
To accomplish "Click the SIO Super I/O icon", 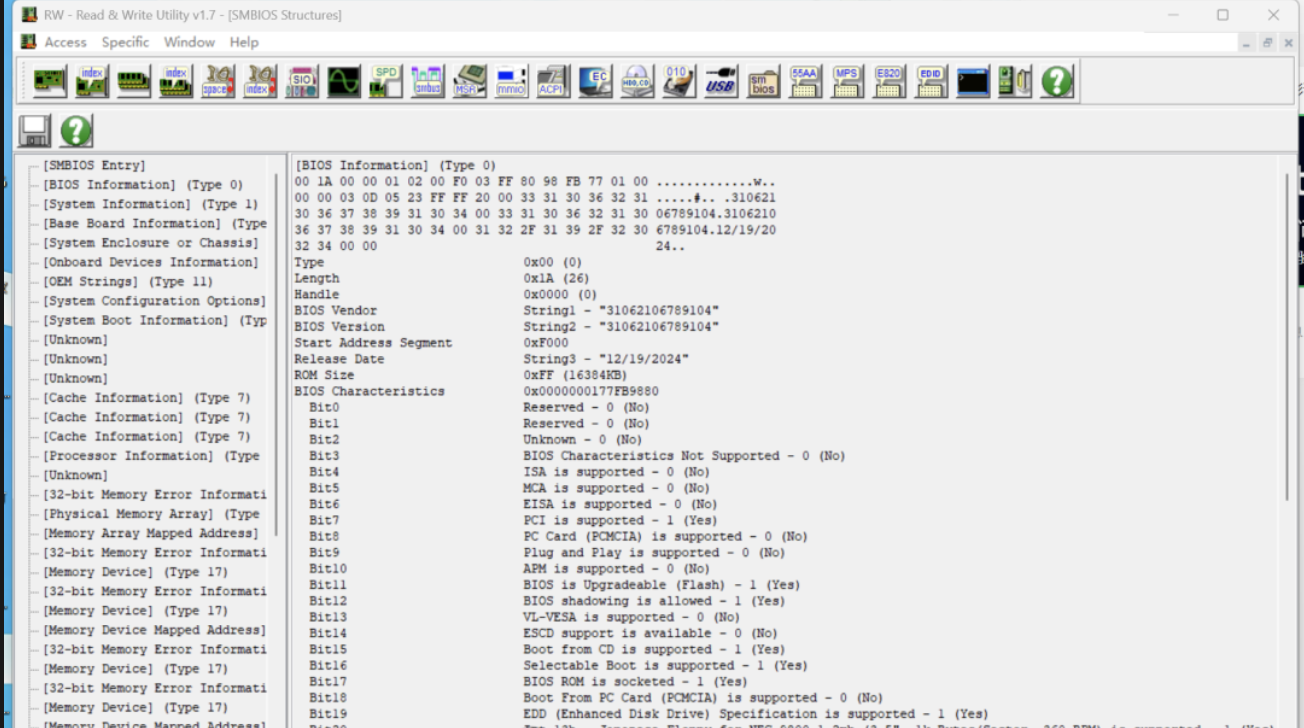I will (302, 81).
